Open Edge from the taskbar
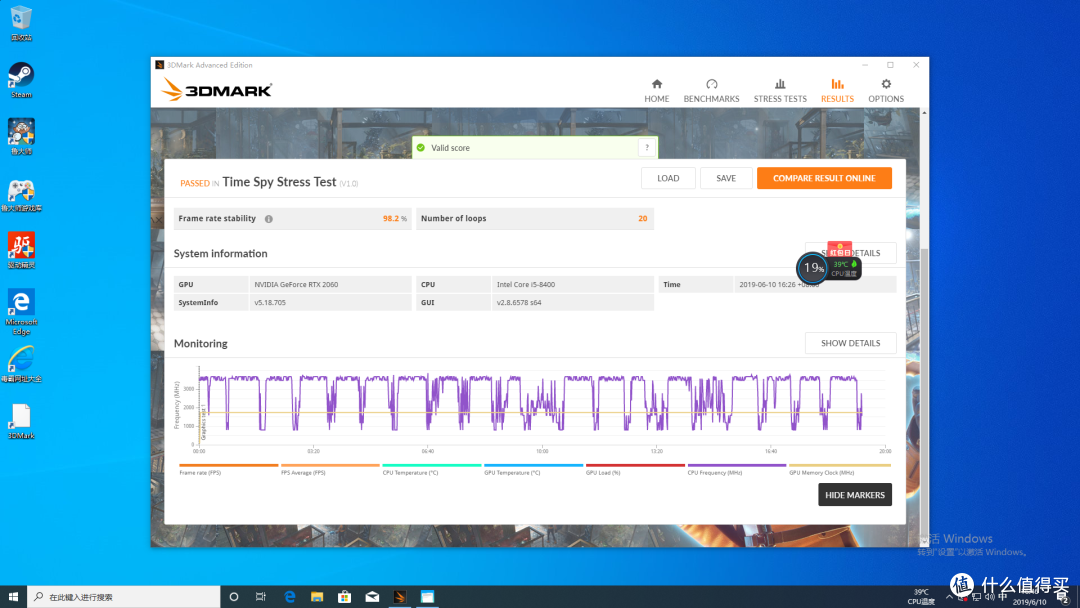Viewport: 1080px width, 608px height. pyautogui.click(x=289, y=597)
